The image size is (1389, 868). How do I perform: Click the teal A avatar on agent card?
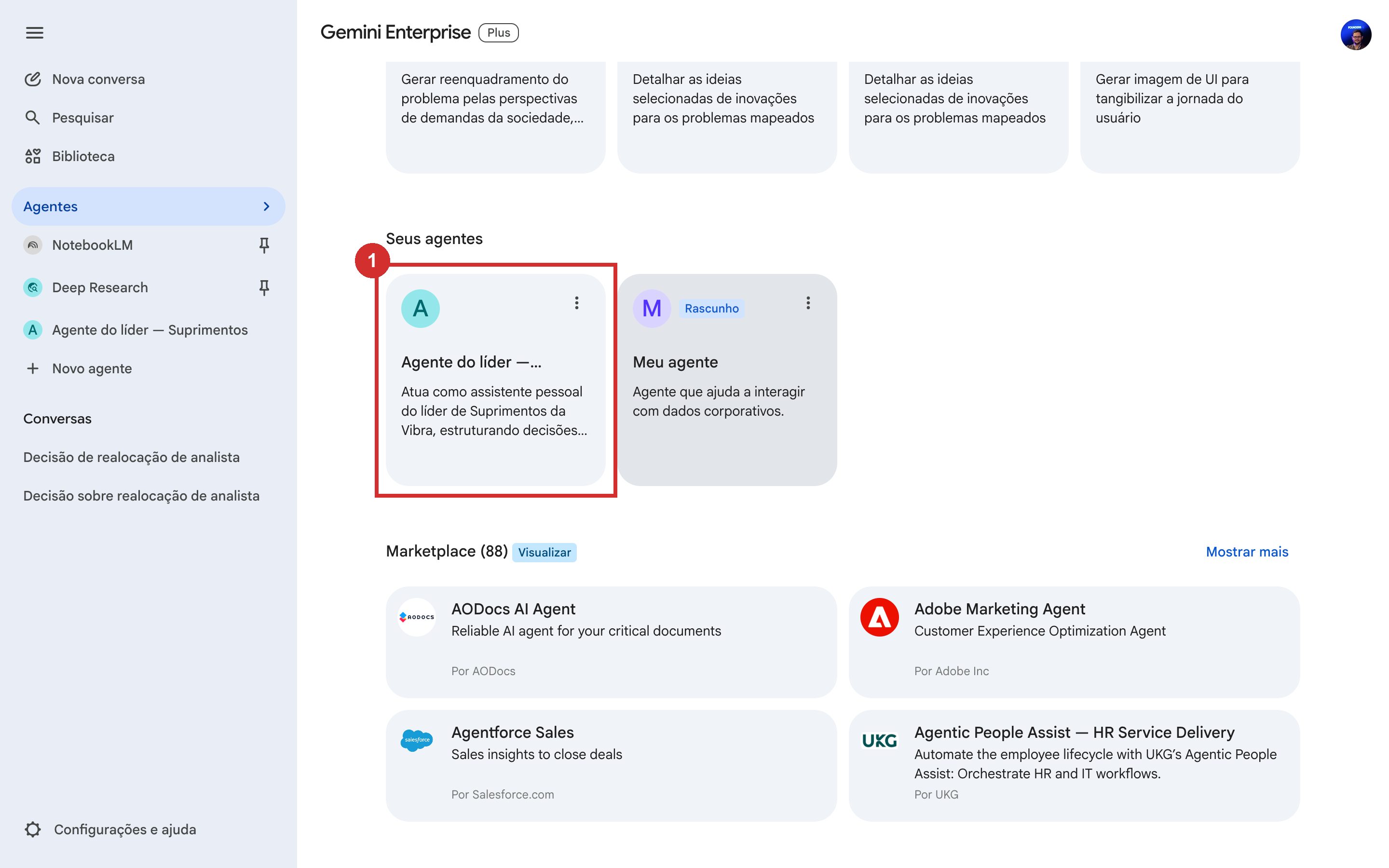pyautogui.click(x=421, y=309)
